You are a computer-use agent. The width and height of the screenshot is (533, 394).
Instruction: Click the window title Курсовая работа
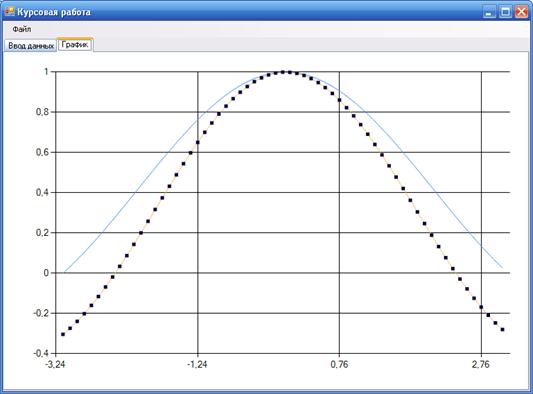pyautogui.click(x=54, y=12)
